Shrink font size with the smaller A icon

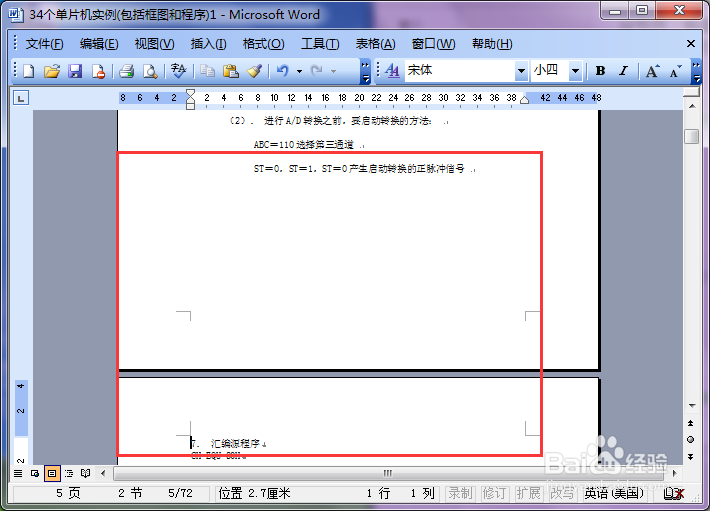click(x=675, y=71)
